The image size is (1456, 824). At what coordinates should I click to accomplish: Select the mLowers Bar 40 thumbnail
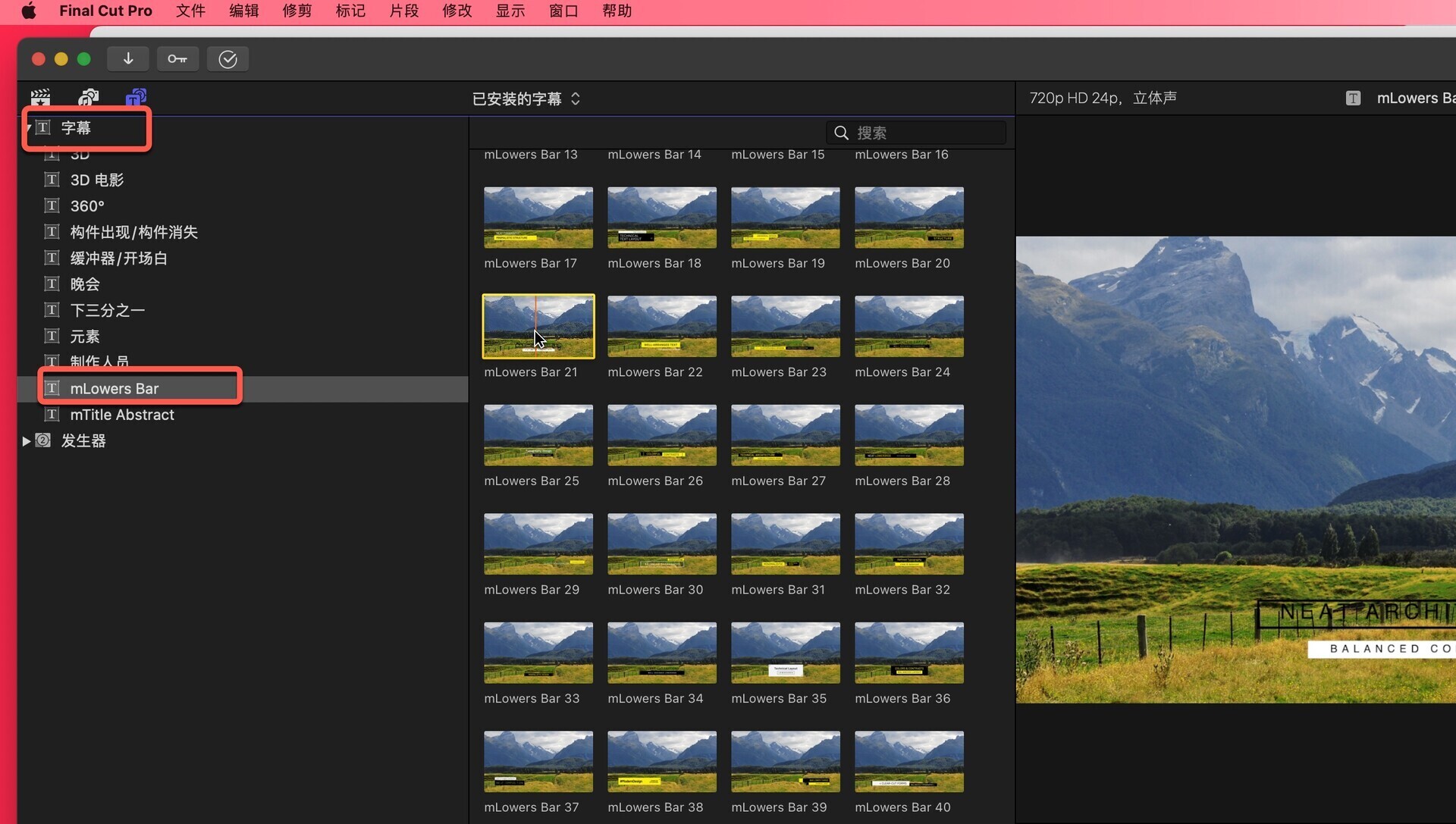909,761
